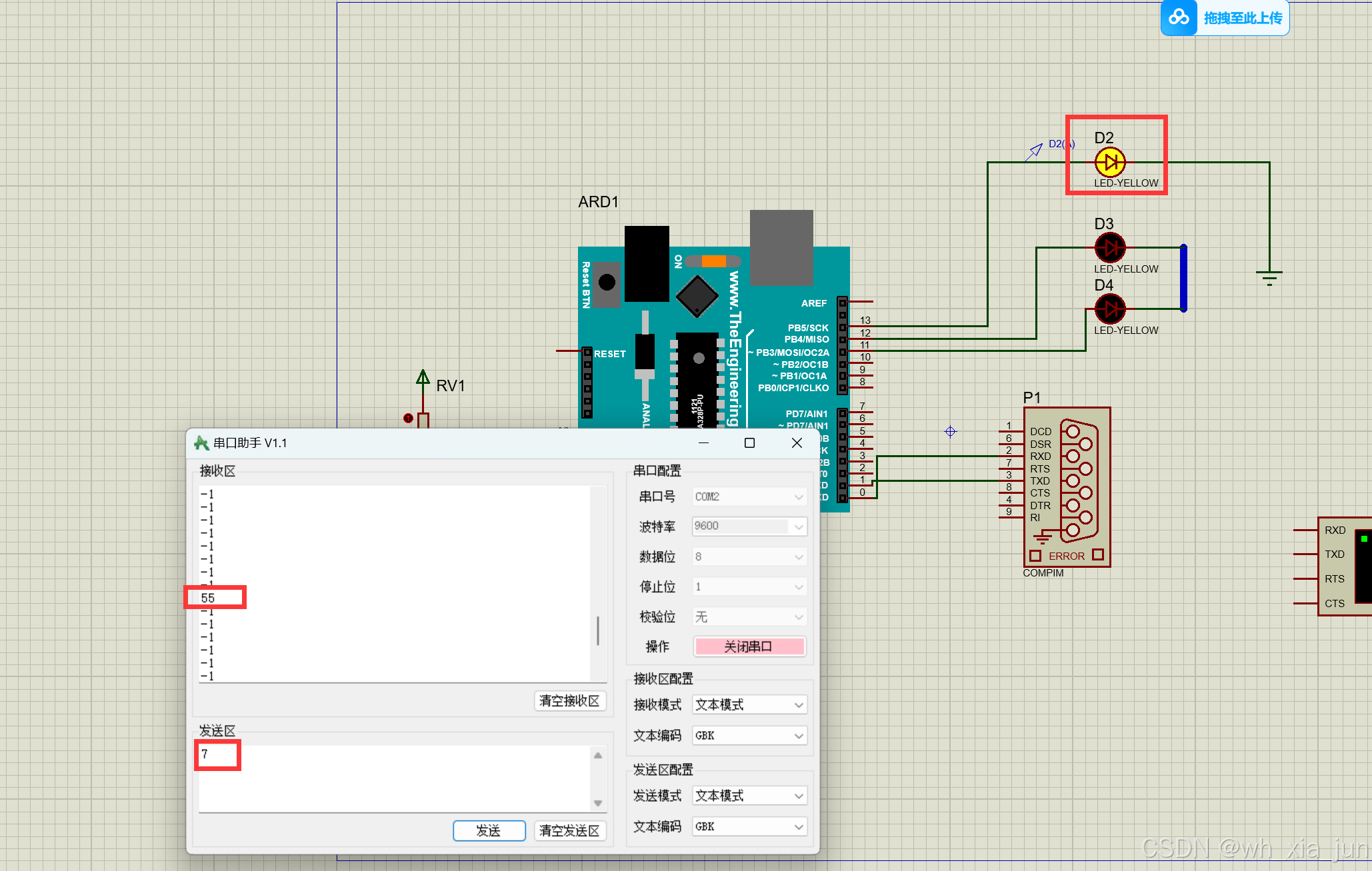
Task: Expand the send area GBK encoding dropdown
Action: (749, 826)
